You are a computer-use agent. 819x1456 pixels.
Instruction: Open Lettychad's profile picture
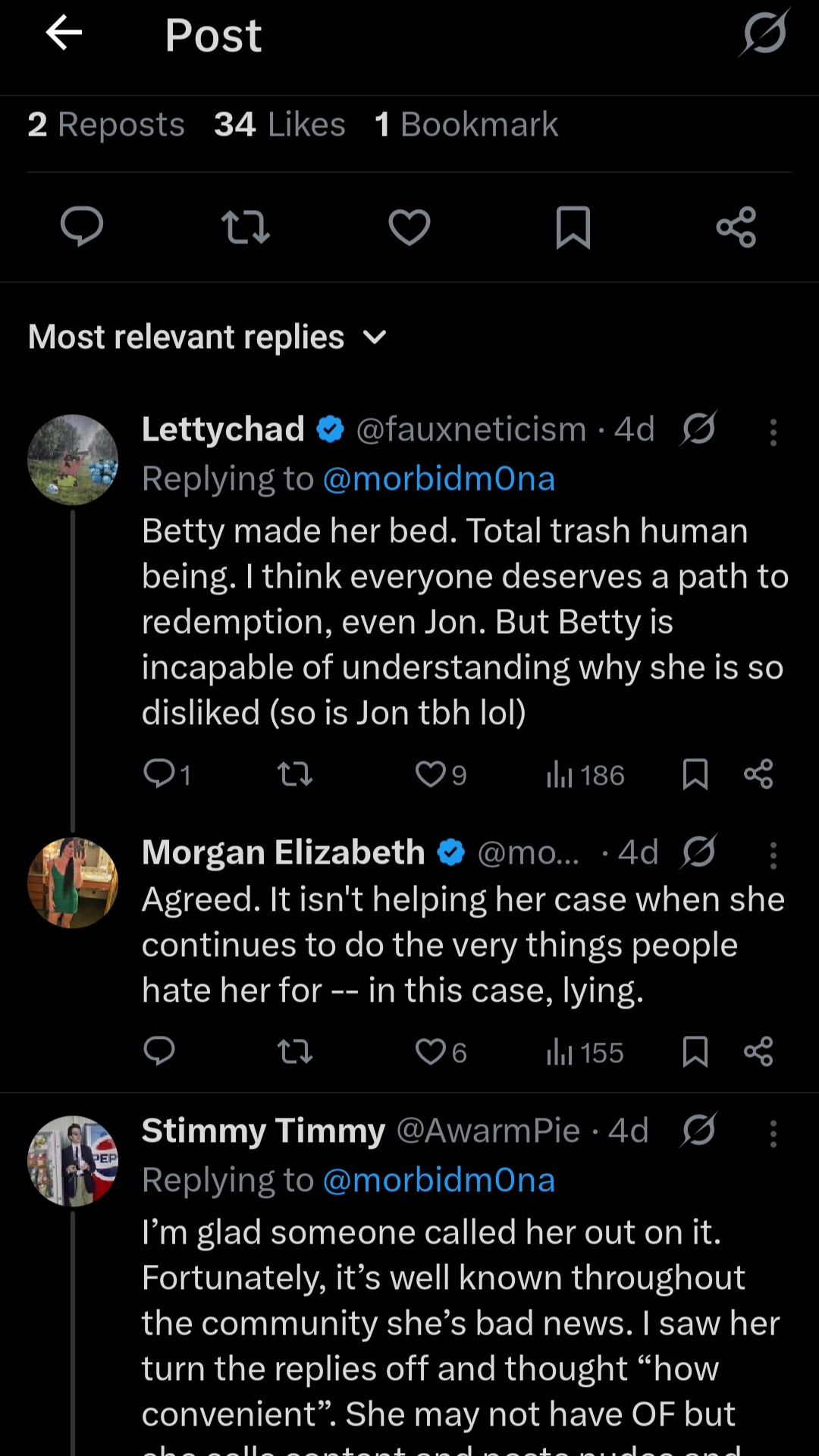point(73,460)
